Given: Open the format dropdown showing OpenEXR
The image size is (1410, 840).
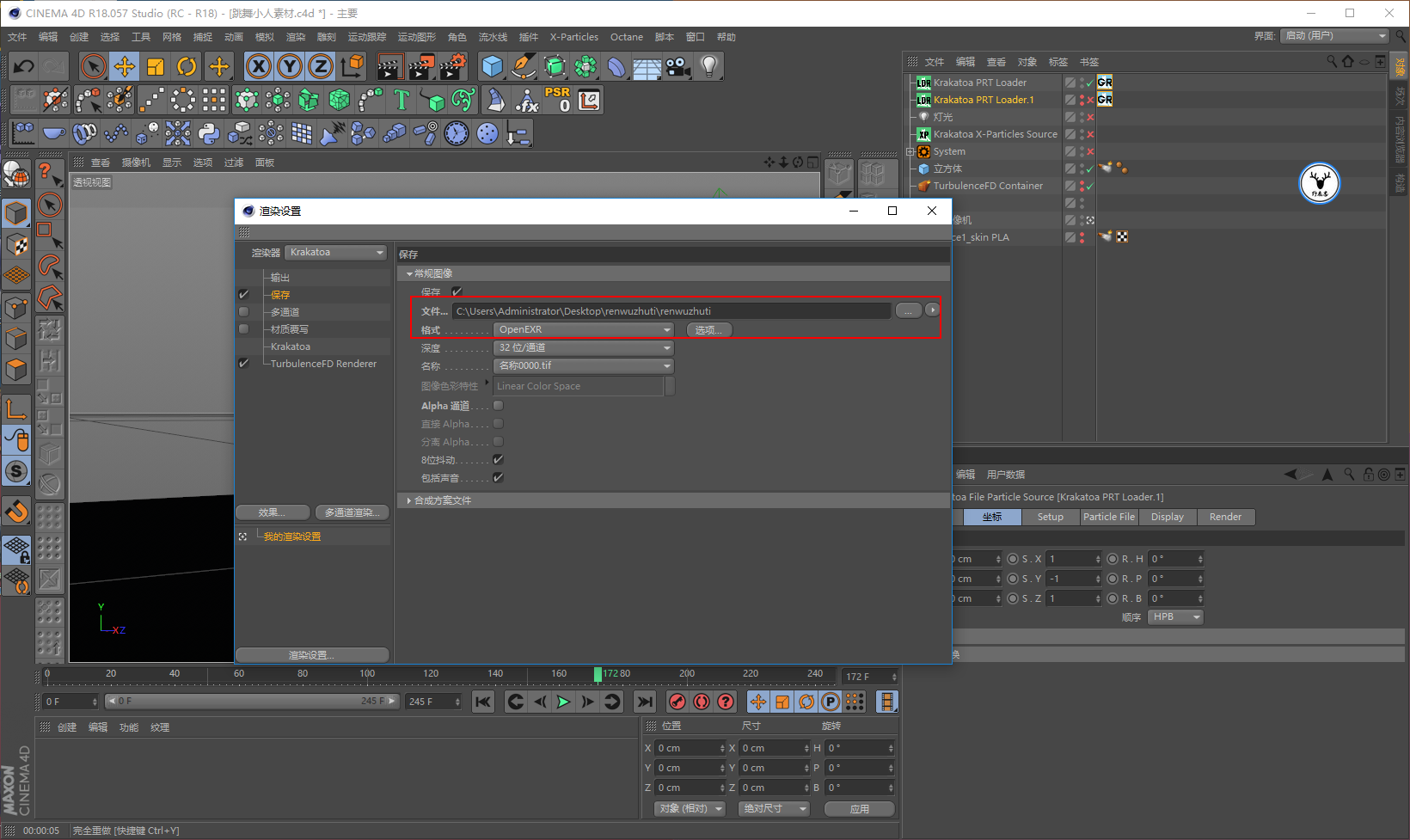Looking at the screenshot, I should [584, 330].
